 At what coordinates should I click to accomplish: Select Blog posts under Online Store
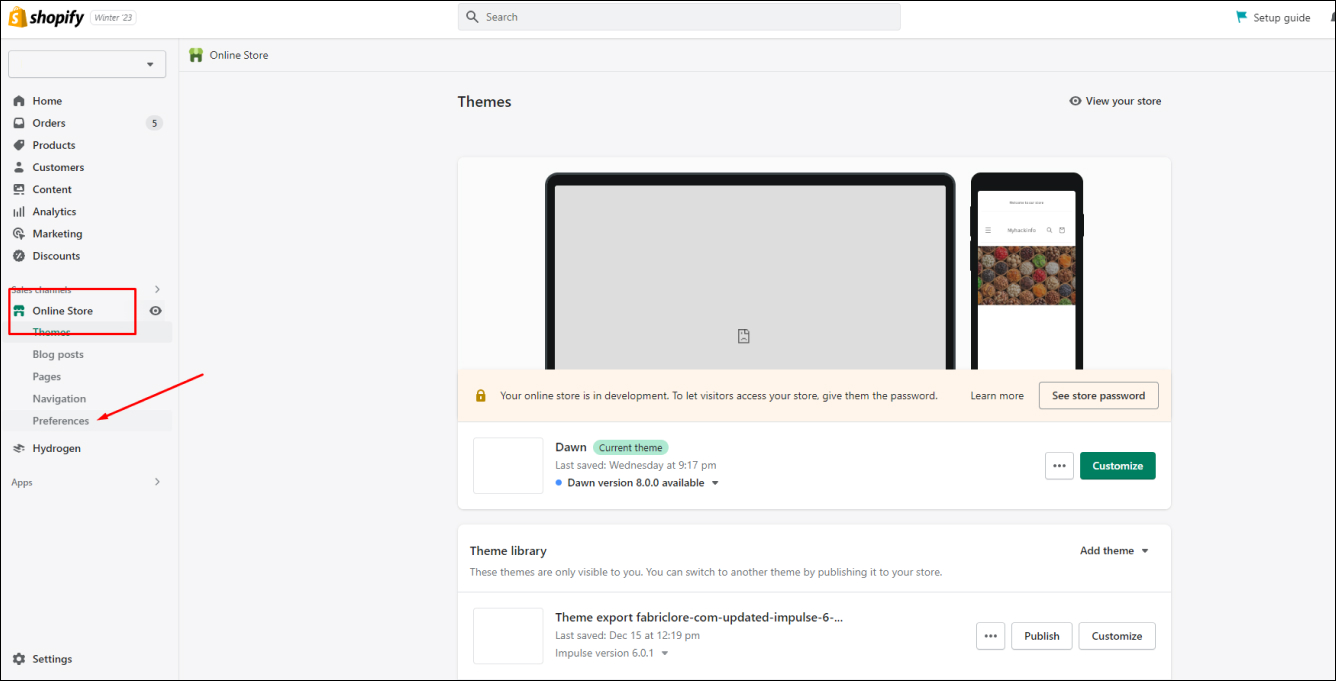[x=58, y=355]
